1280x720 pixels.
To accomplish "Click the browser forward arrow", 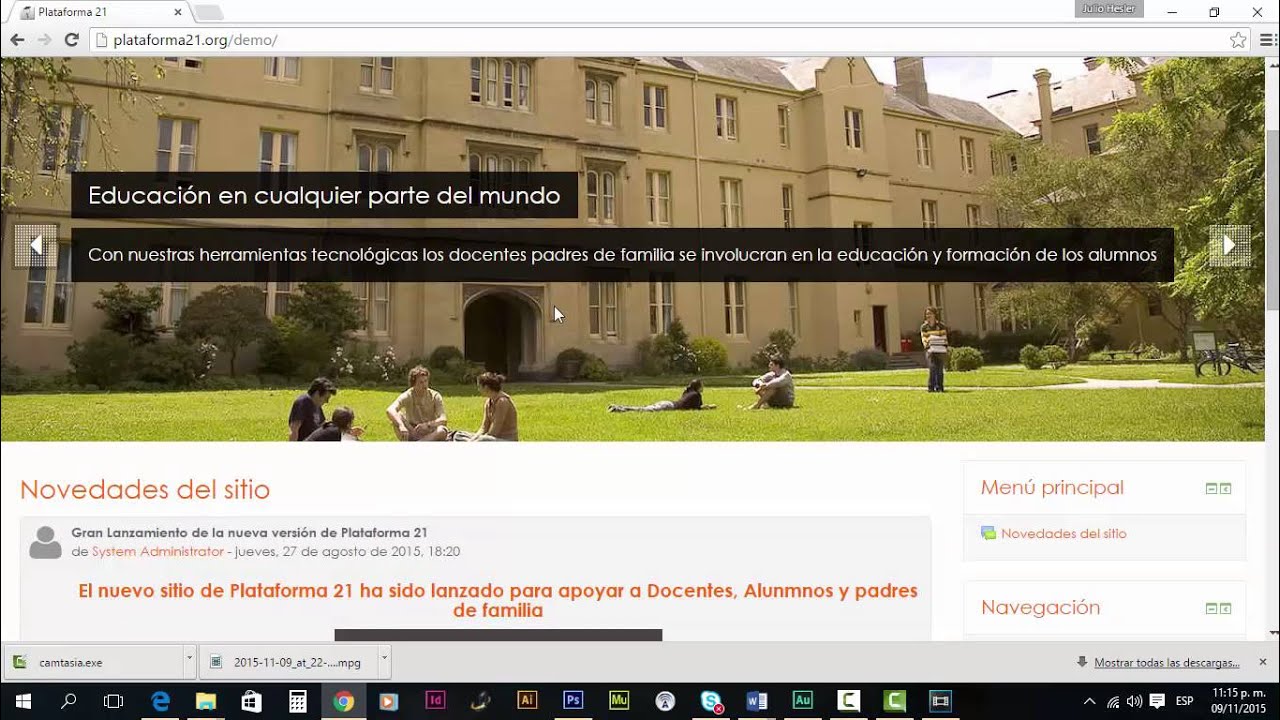I will [x=44, y=40].
